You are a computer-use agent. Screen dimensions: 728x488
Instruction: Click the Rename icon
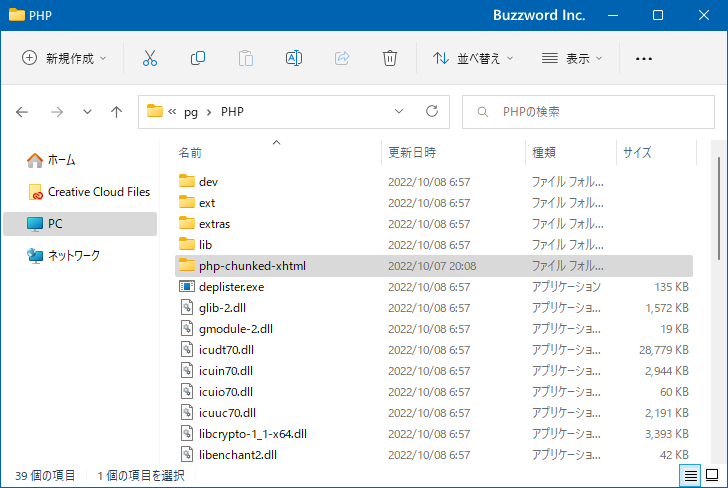coord(294,59)
